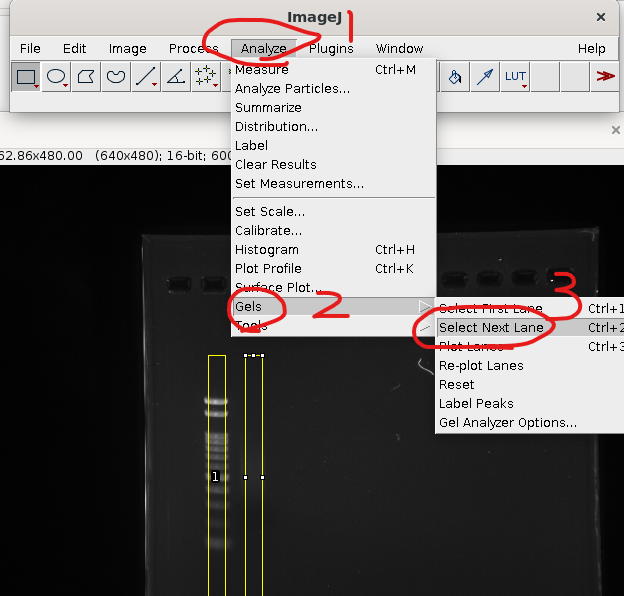Image resolution: width=624 pixels, height=596 pixels.
Task: Choose Set Measurements... entry
Action: coord(333,184)
